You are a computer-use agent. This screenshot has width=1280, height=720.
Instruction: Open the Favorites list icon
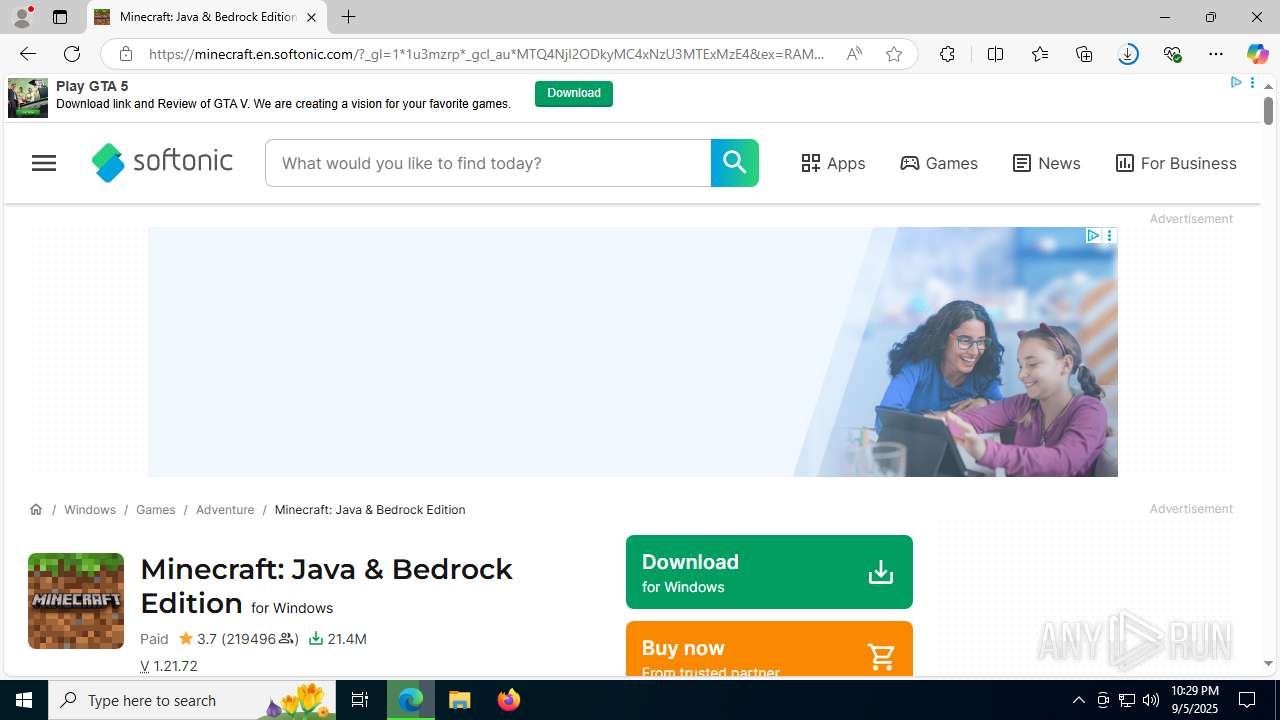(x=1040, y=54)
